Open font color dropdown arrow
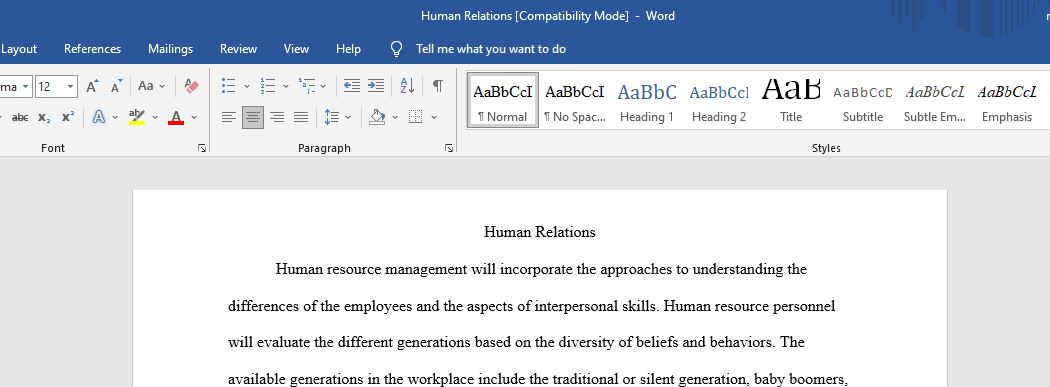1050x387 pixels. click(194, 117)
